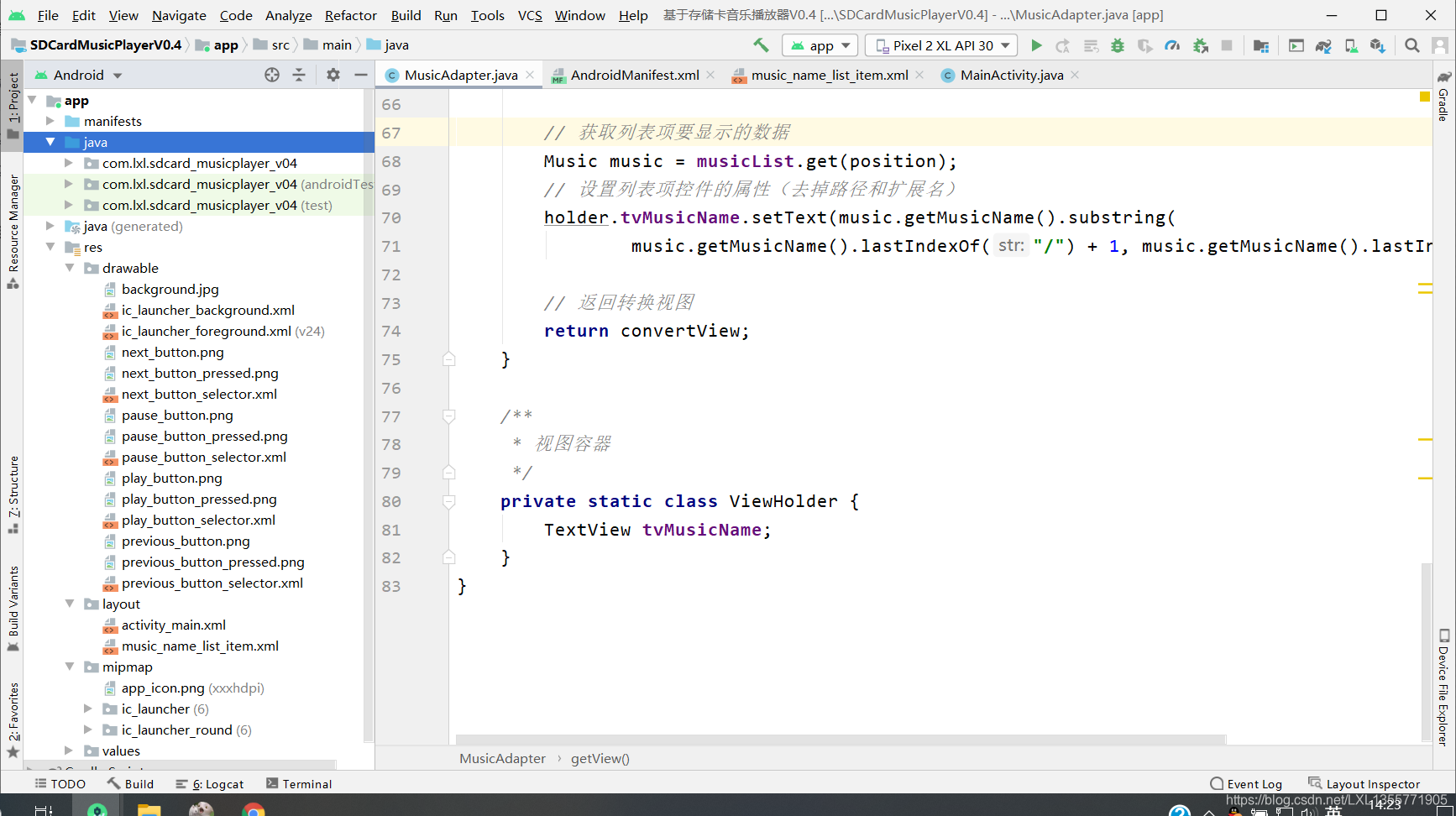Screen dimensions: 1456x816
Task: Open the app run configuration dropdown
Action: tap(820, 45)
